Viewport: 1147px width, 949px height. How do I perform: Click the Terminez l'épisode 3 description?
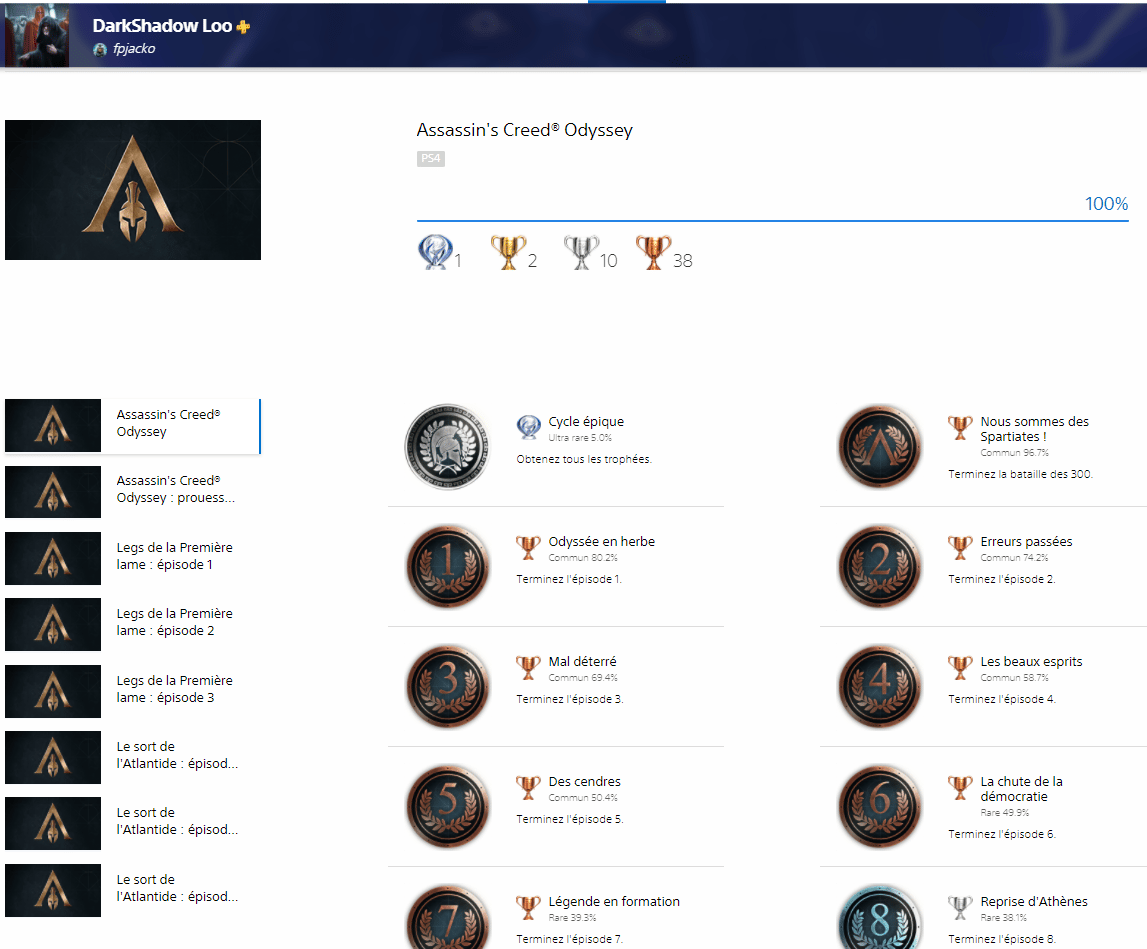pos(570,699)
